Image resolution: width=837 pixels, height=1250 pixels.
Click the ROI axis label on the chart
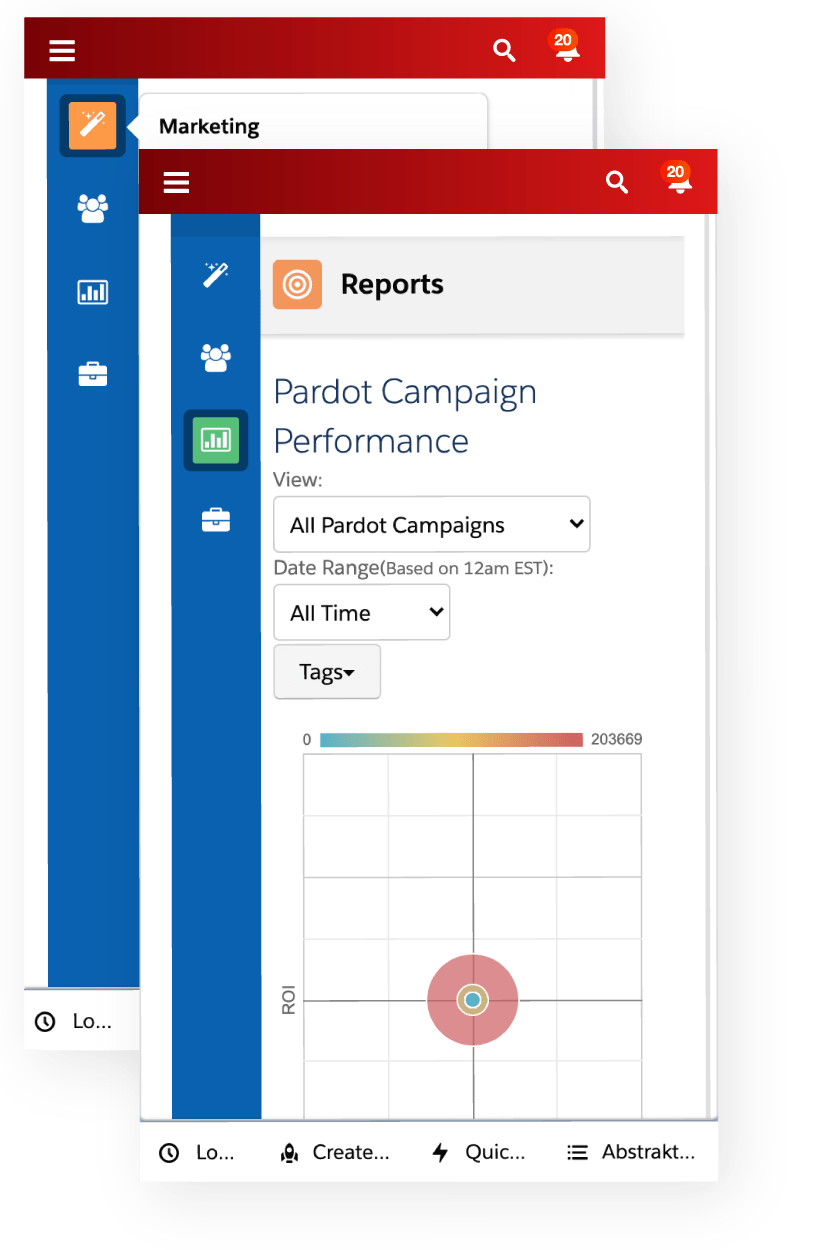[x=289, y=1002]
